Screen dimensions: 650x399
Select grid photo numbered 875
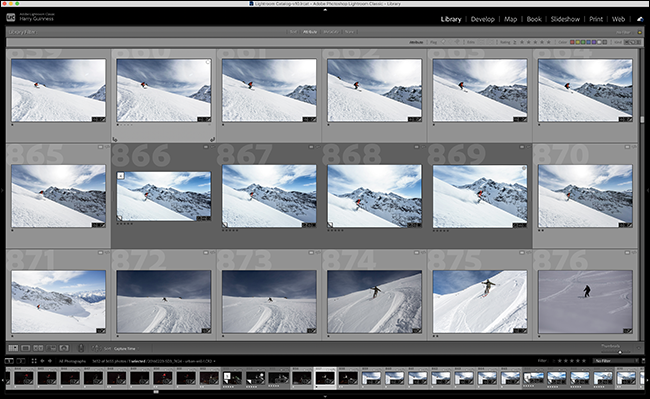(480, 302)
